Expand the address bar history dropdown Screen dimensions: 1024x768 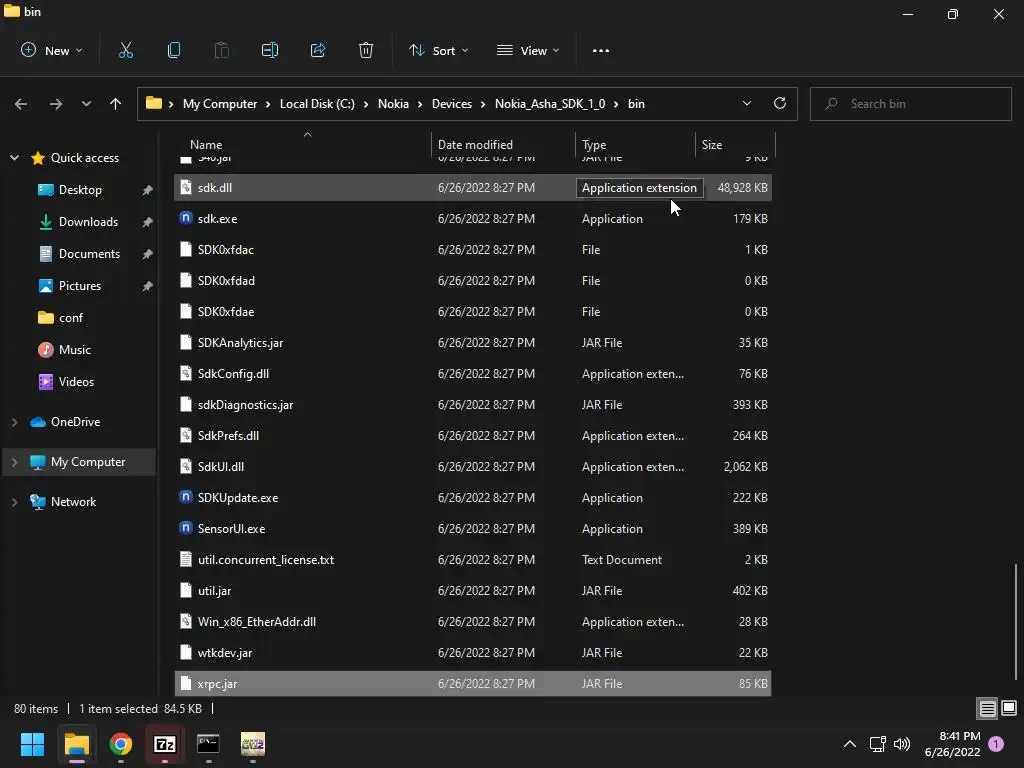click(x=746, y=103)
